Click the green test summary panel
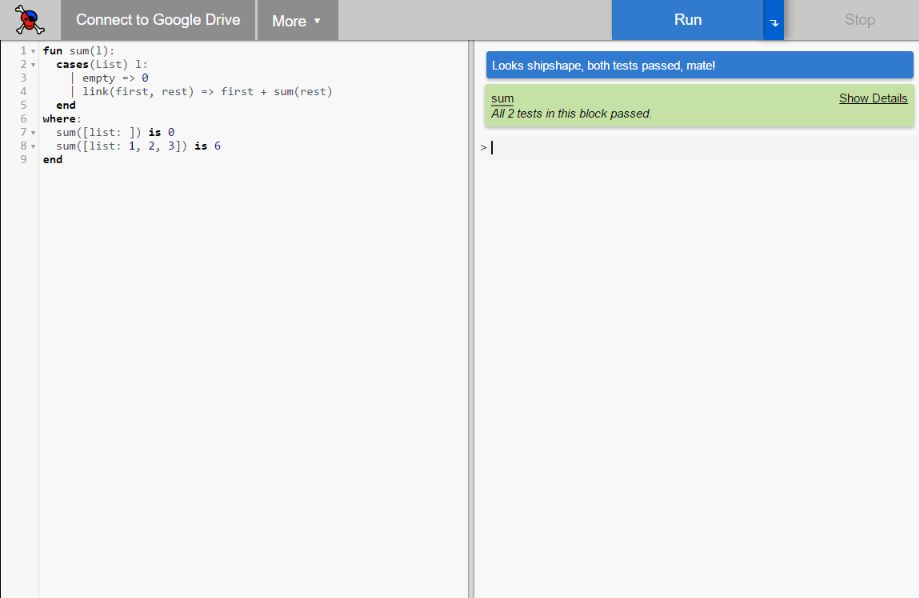The width and height of the screenshot is (919, 598). click(x=699, y=105)
